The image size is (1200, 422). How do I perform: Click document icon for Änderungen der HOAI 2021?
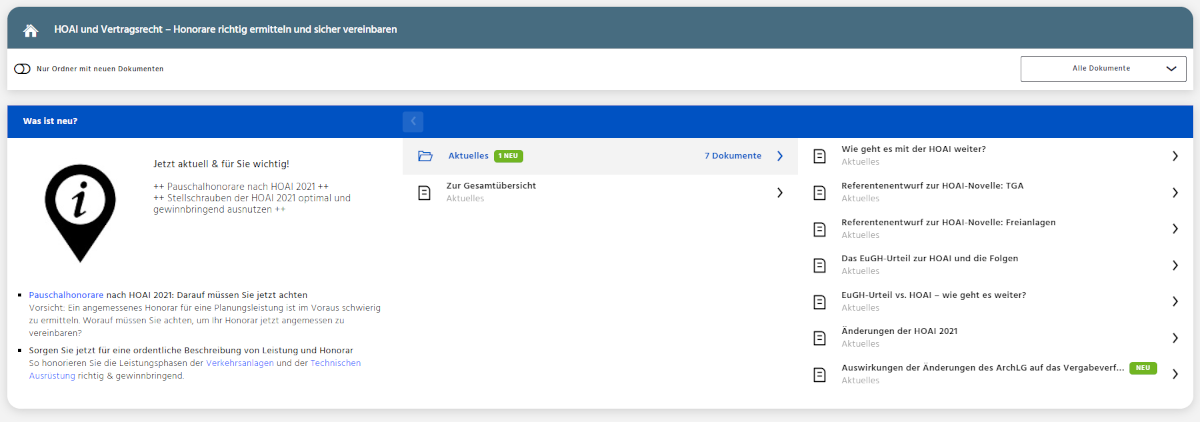pos(820,338)
